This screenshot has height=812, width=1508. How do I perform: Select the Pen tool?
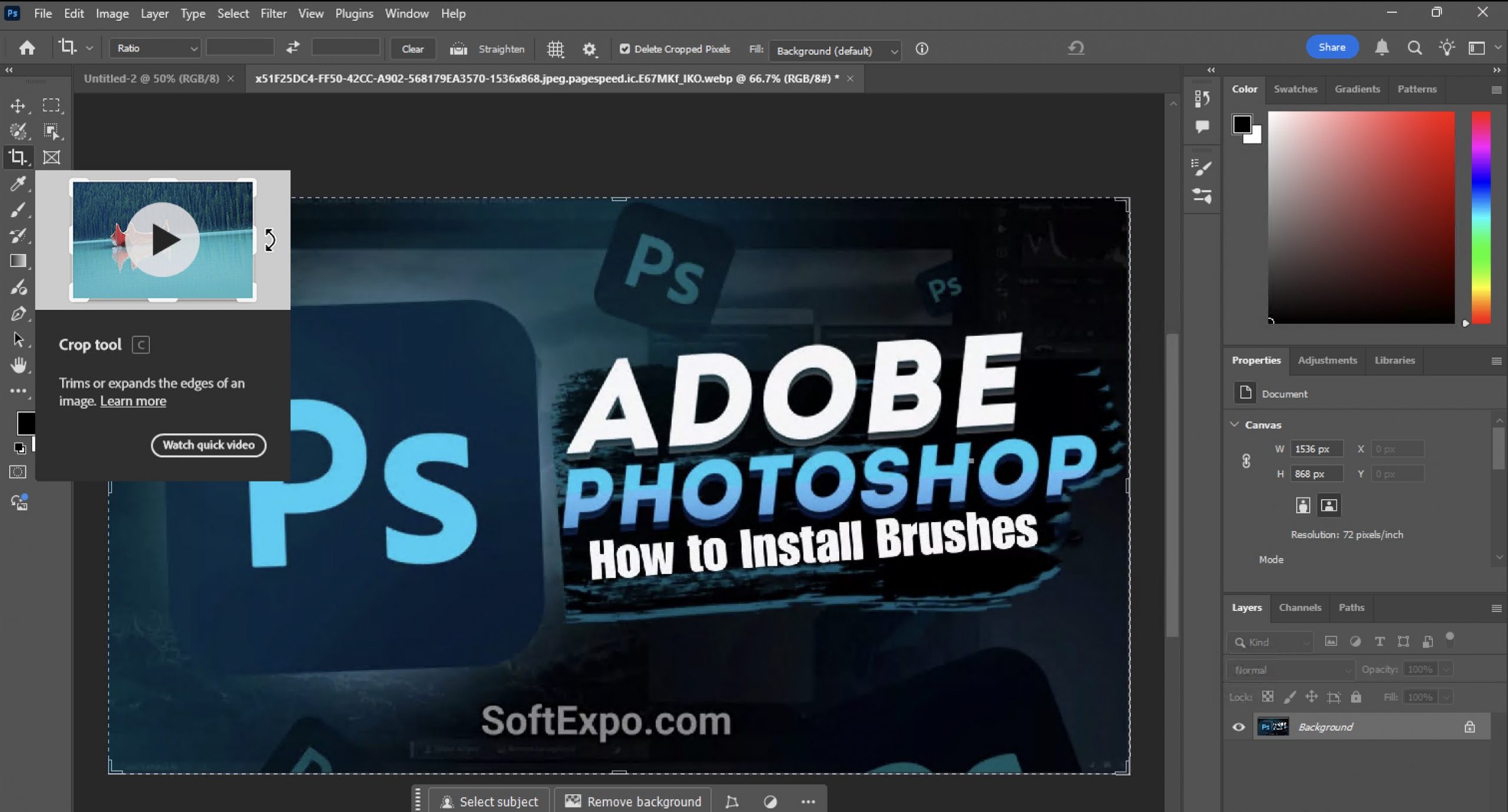[18, 314]
